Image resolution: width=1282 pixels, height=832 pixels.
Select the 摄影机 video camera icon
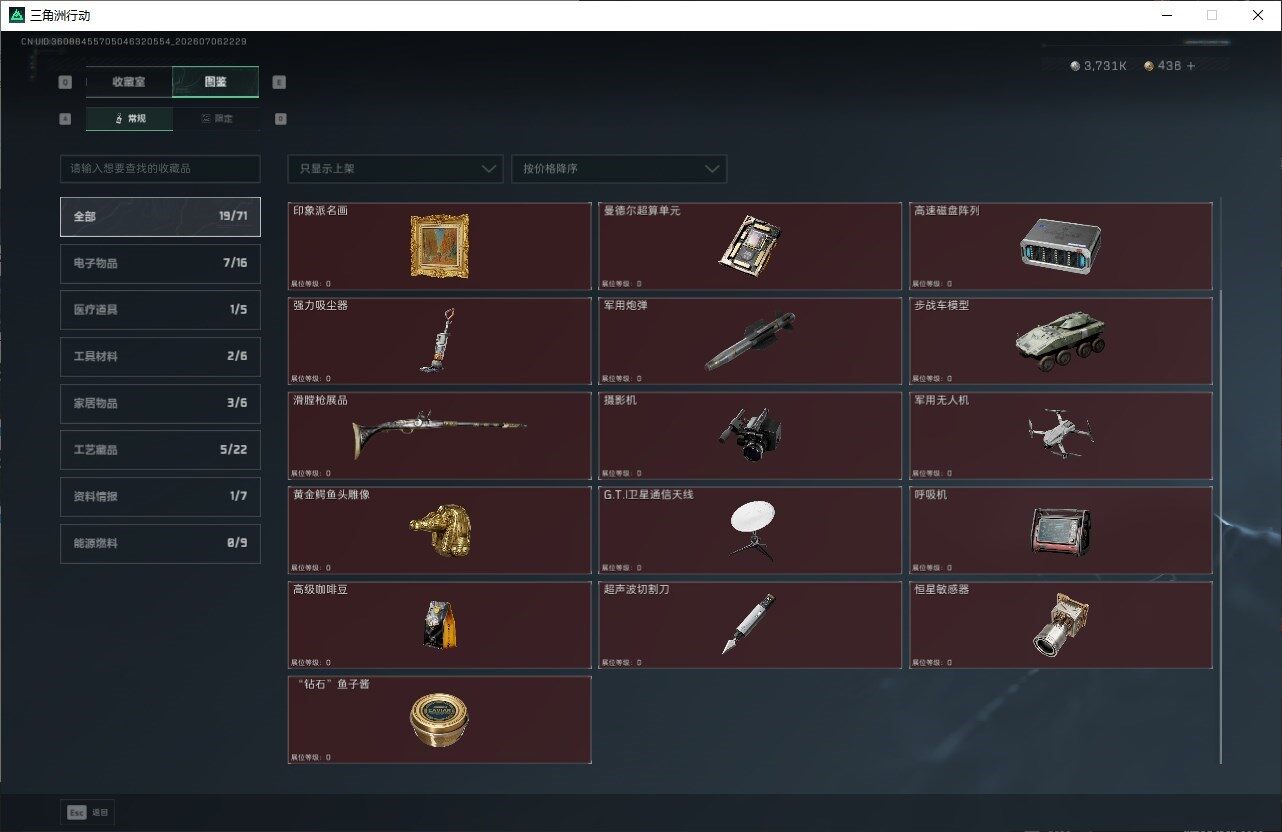point(750,435)
